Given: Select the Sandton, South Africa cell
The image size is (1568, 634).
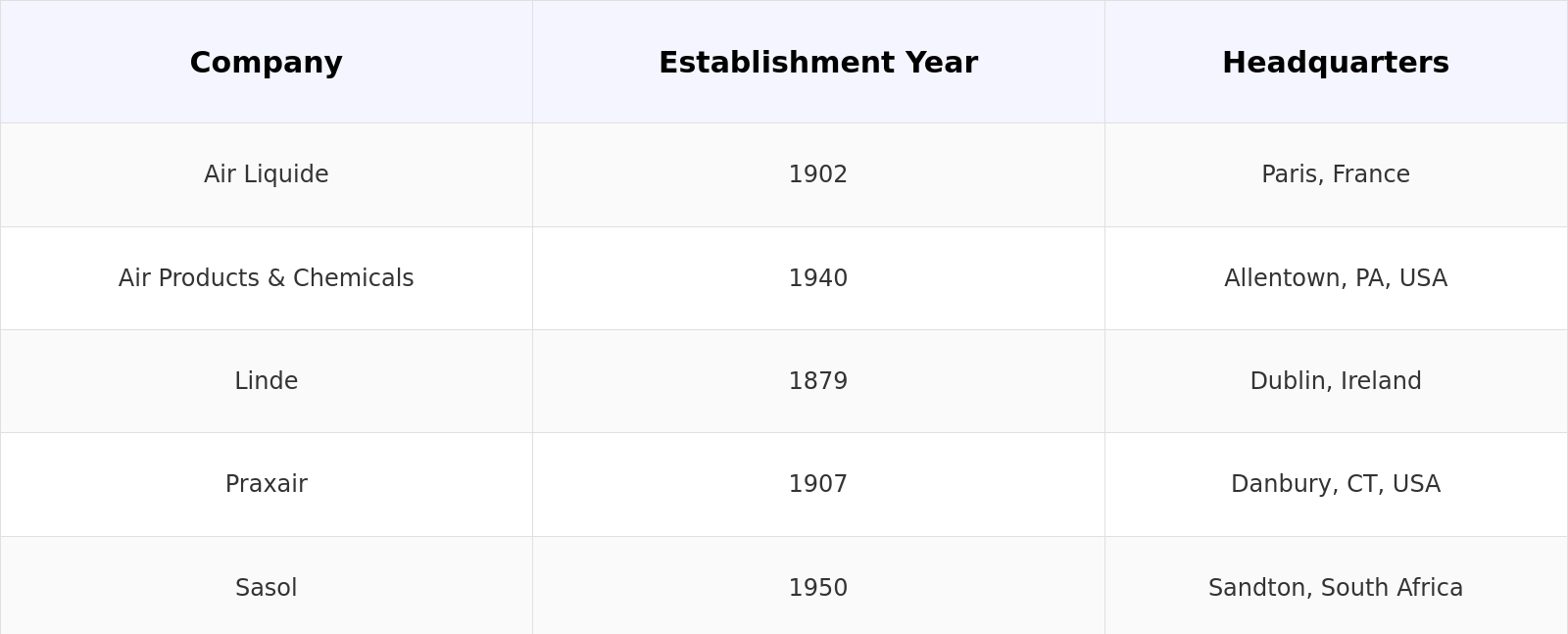Looking at the screenshot, I should 1335,588.
